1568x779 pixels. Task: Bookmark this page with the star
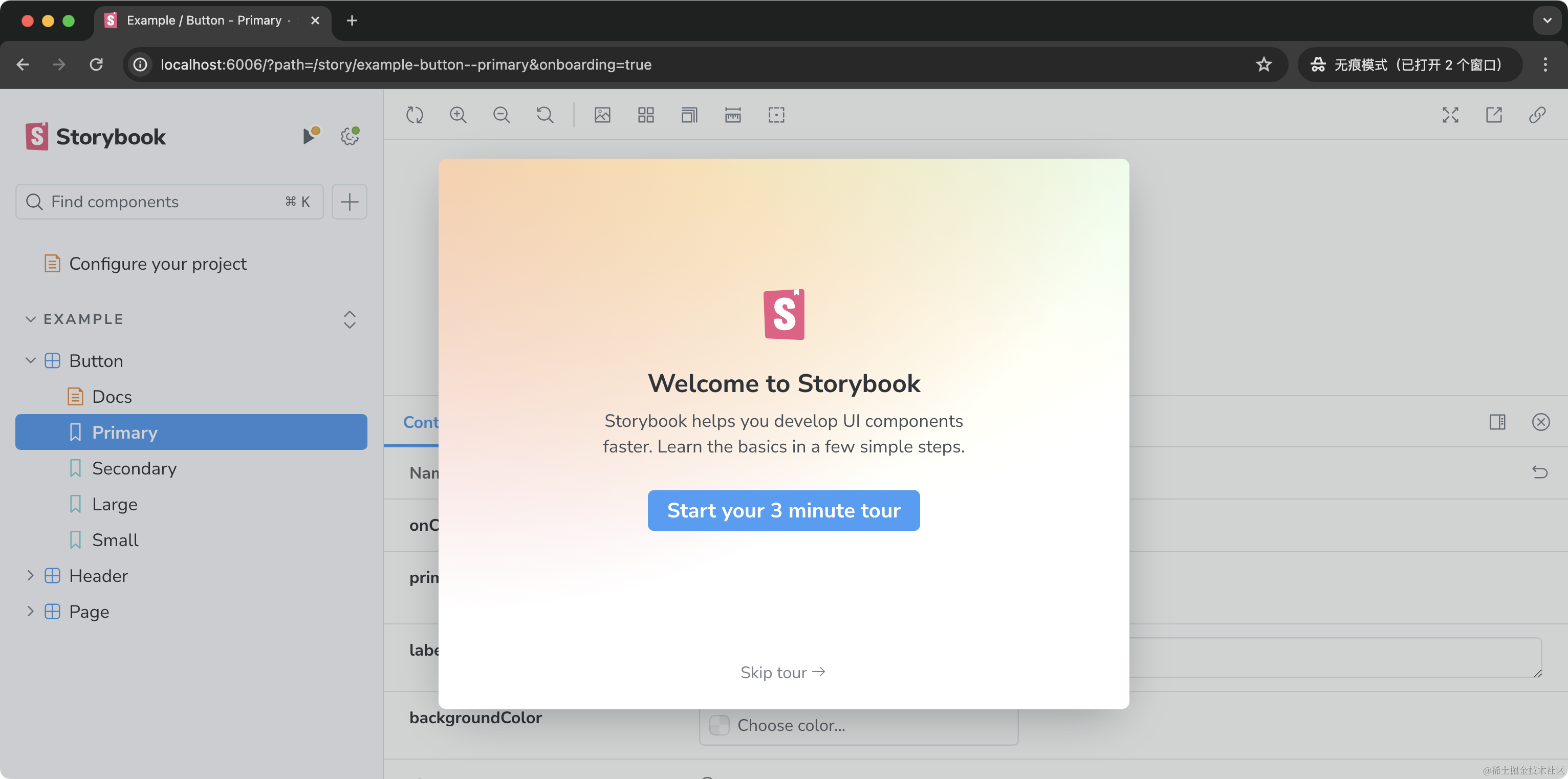coord(1264,64)
